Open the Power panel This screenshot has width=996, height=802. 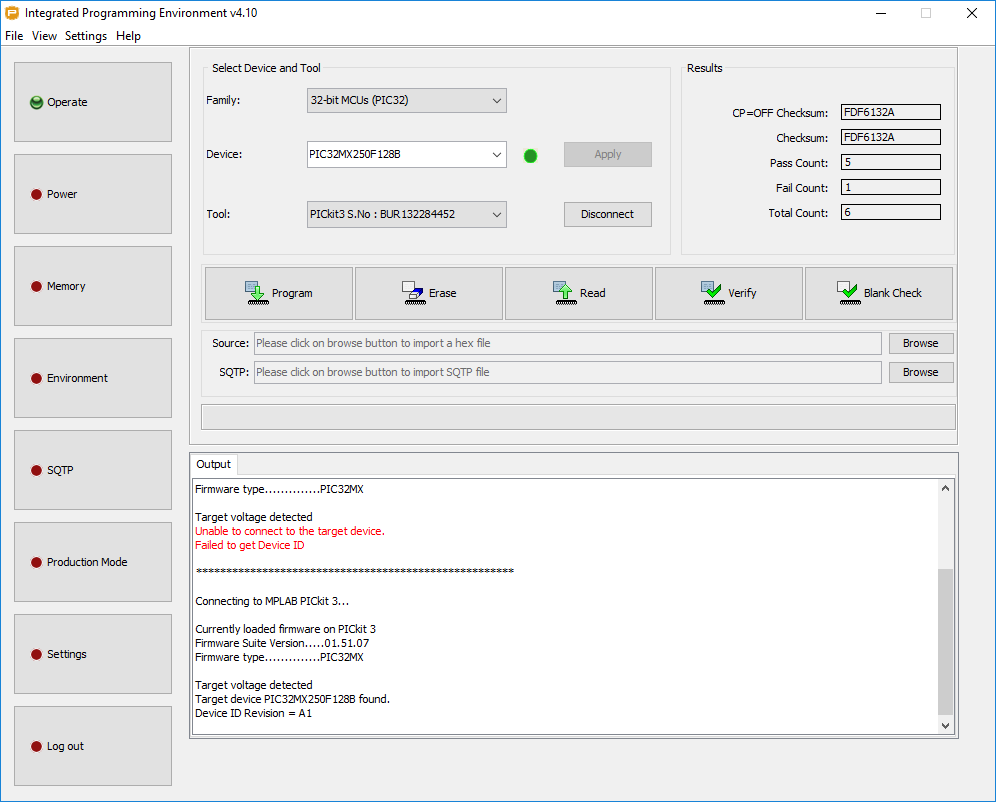[93, 194]
